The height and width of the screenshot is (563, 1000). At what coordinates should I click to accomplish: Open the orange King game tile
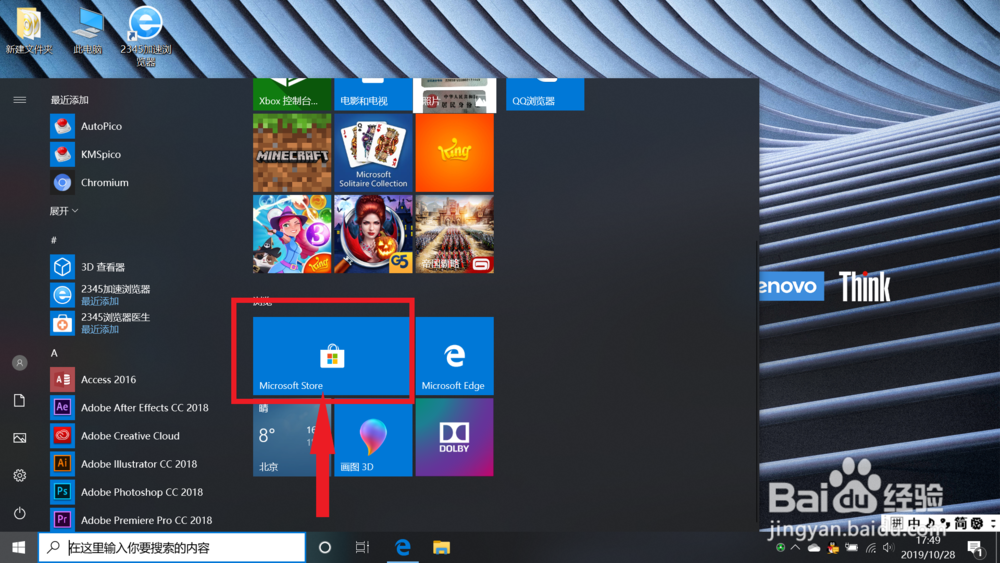coord(454,153)
